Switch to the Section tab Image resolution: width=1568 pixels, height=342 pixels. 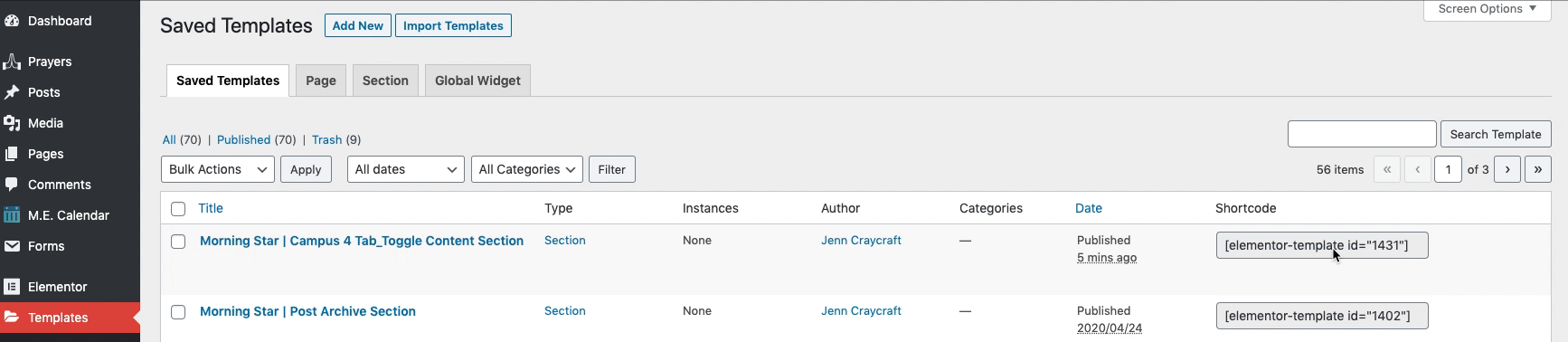385,81
